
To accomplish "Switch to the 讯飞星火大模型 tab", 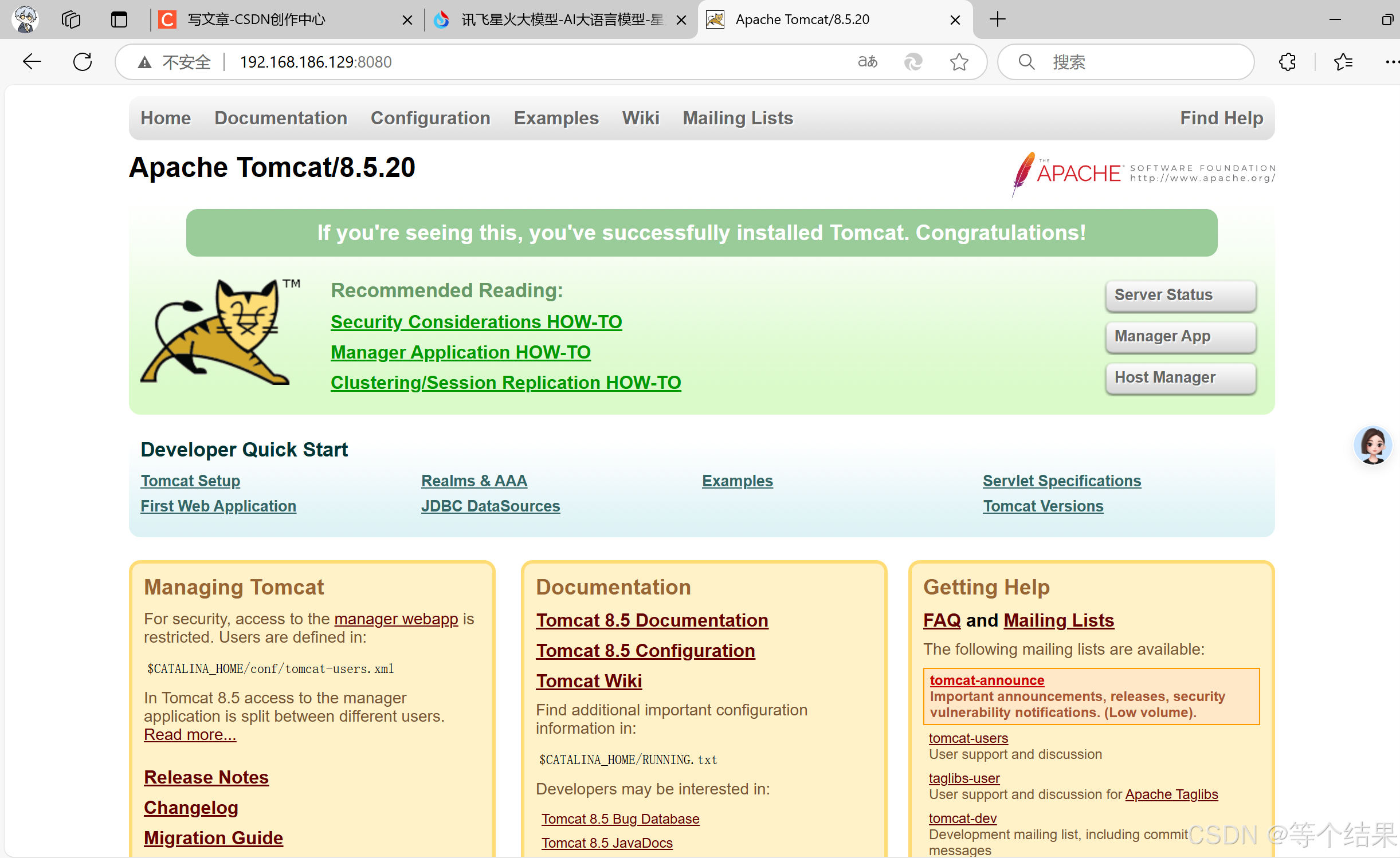I will 560,19.
